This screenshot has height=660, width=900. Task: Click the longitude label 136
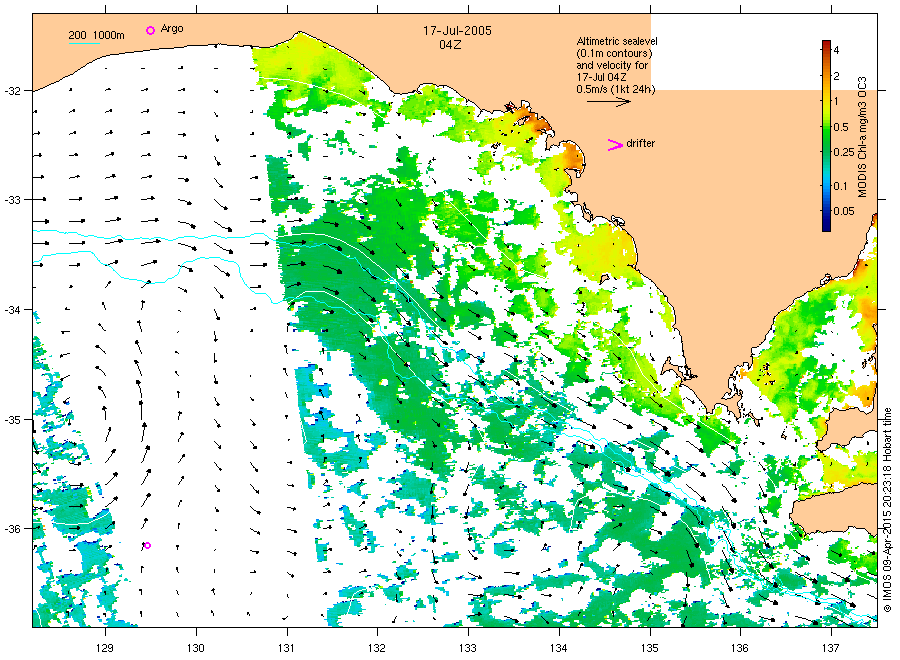click(740, 648)
